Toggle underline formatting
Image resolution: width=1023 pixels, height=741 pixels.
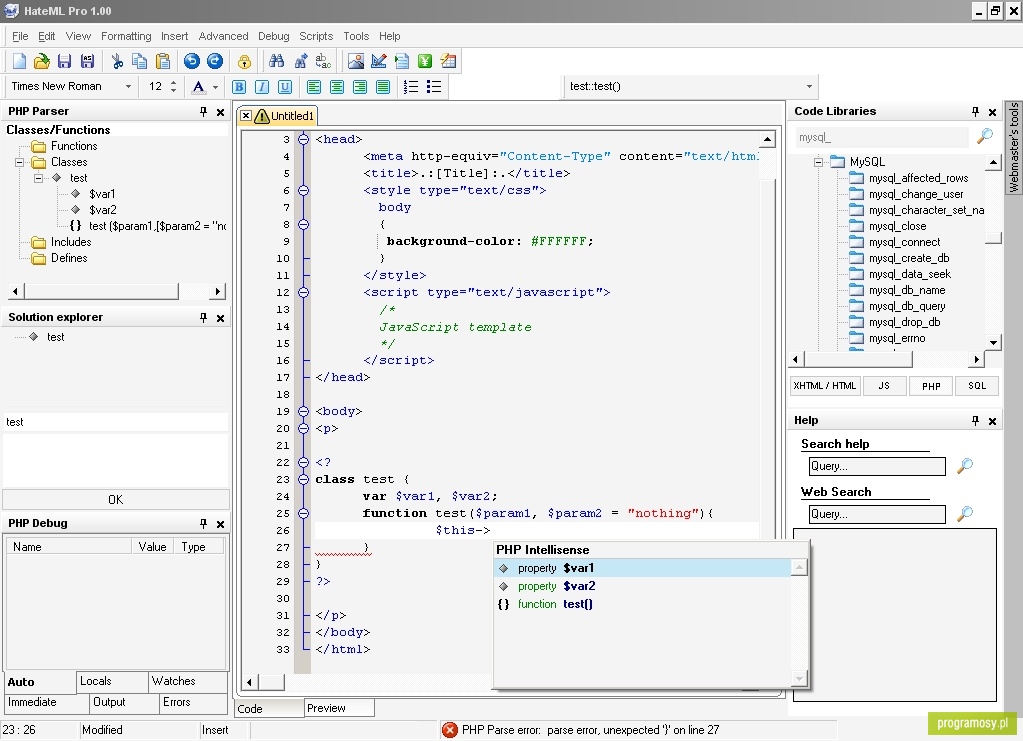(x=284, y=87)
